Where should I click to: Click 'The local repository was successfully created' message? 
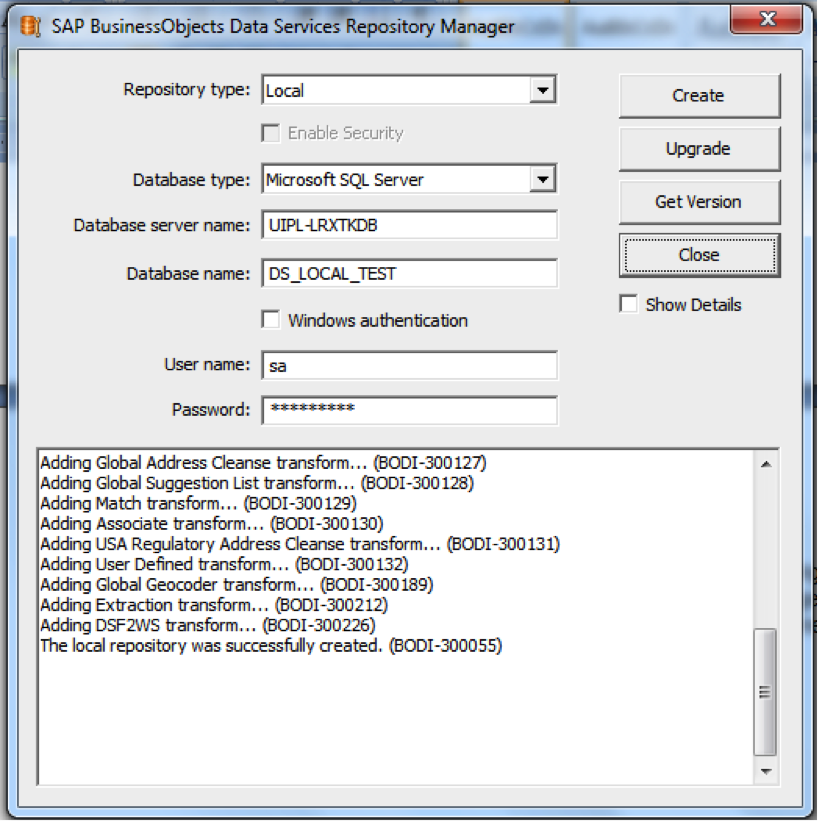pos(271,646)
